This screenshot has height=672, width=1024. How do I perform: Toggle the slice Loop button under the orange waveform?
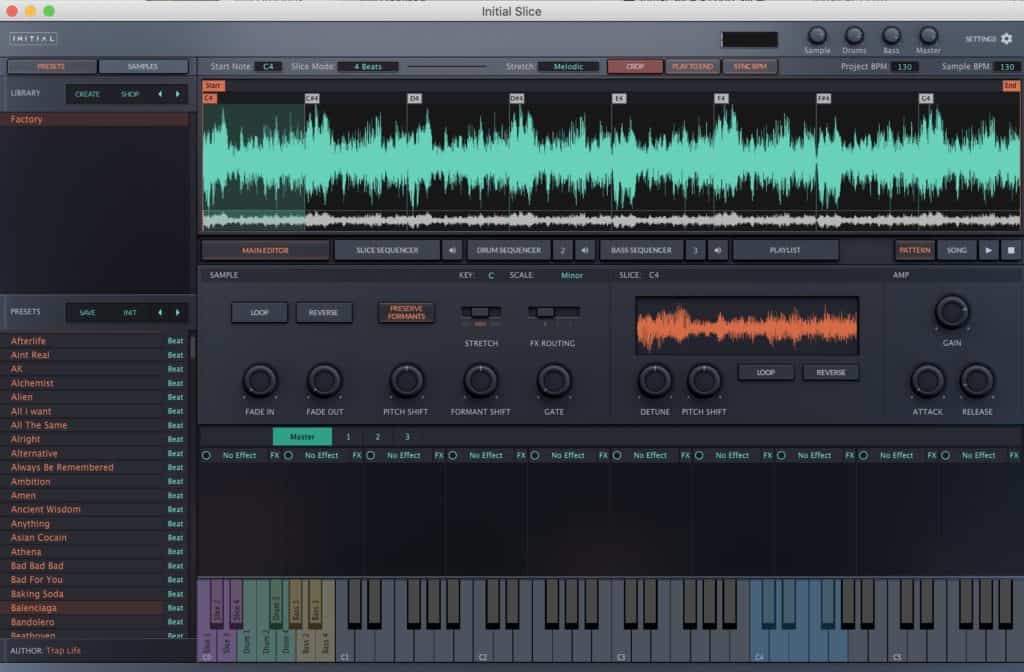[765, 372]
